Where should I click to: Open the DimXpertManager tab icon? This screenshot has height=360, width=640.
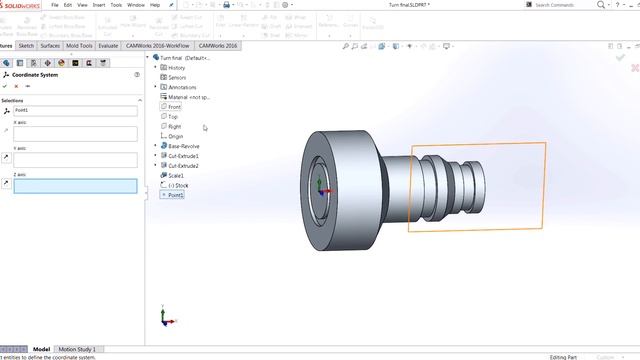(x=47, y=63)
